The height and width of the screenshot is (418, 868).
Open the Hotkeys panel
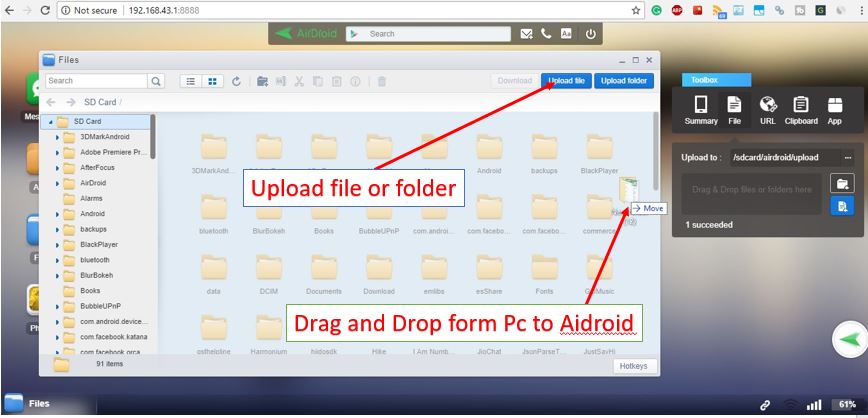click(635, 367)
